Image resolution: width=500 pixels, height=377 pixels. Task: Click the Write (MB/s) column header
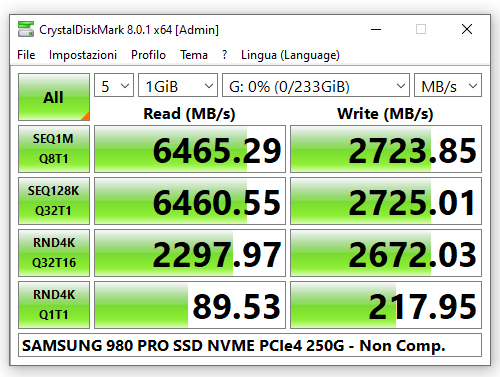tap(385, 114)
